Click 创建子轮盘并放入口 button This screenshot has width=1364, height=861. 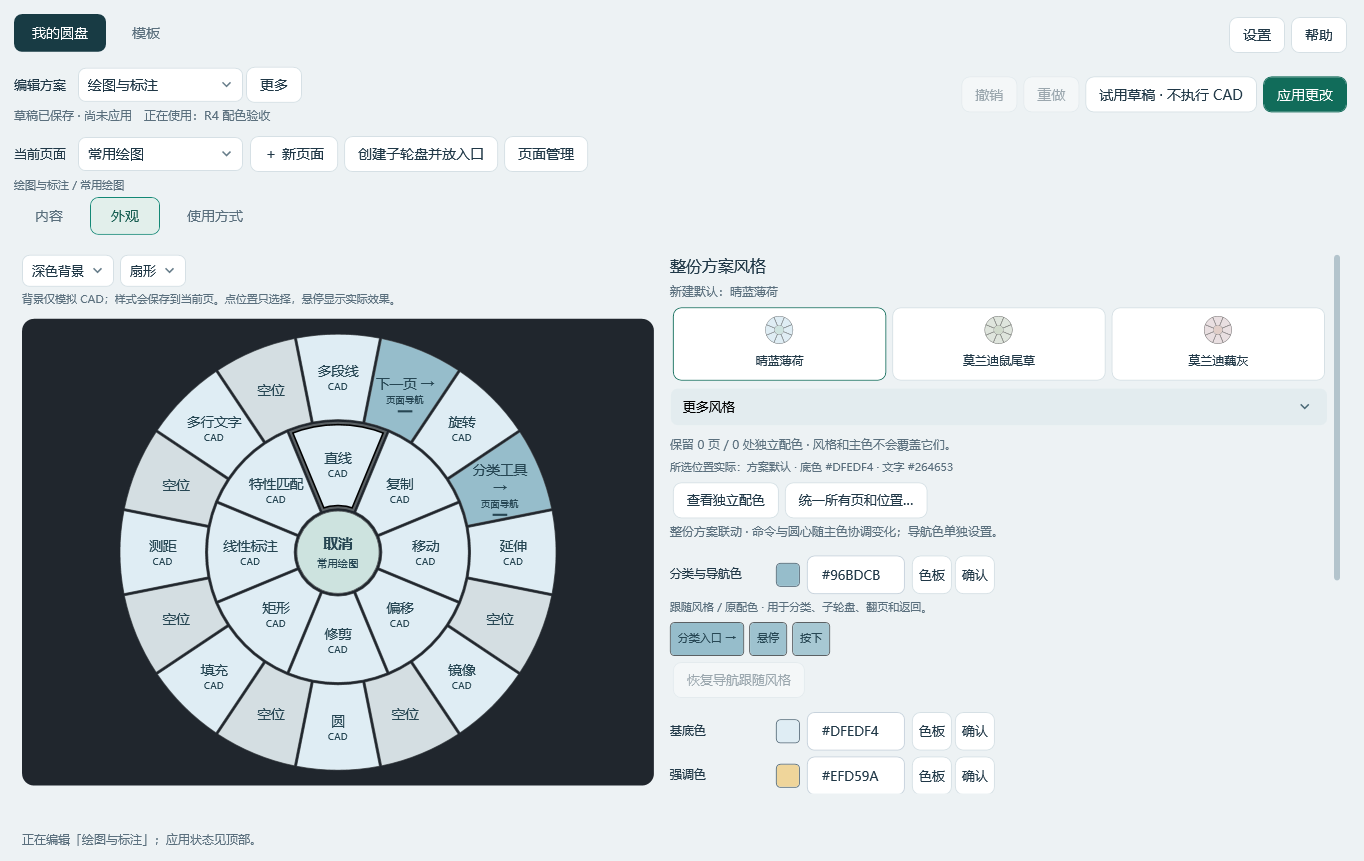click(x=421, y=154)
